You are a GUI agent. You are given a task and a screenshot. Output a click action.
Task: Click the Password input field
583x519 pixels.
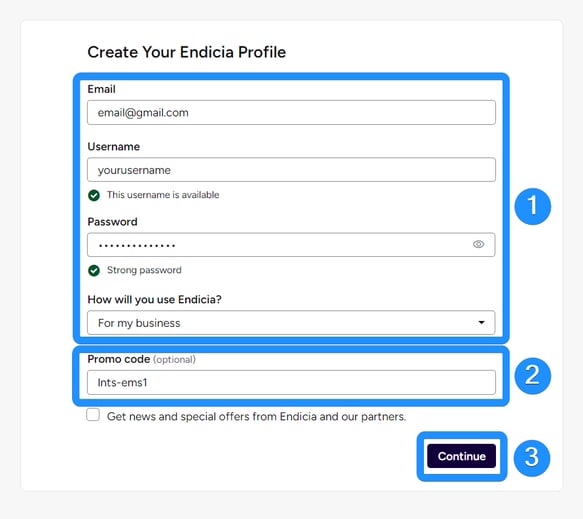291,245
